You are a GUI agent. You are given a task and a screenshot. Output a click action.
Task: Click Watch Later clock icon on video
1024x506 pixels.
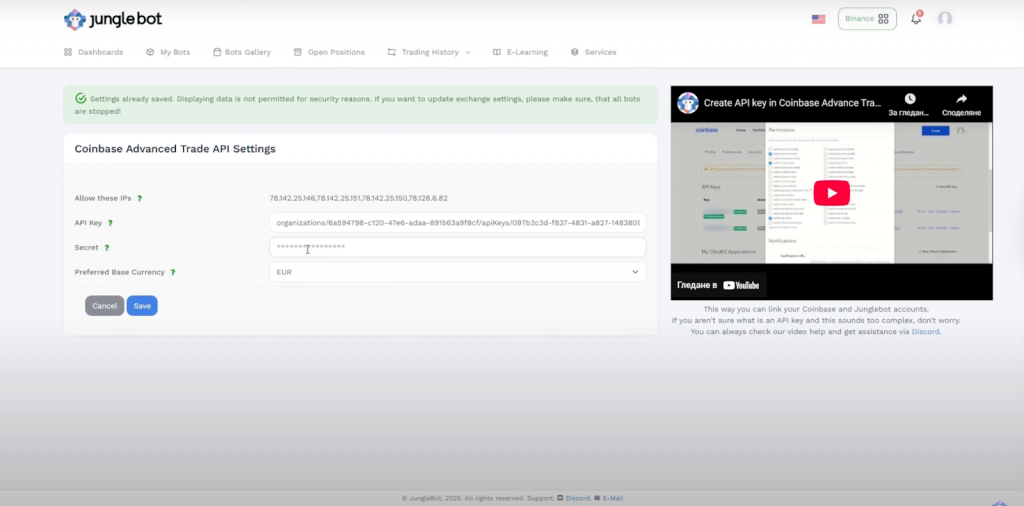910,99
